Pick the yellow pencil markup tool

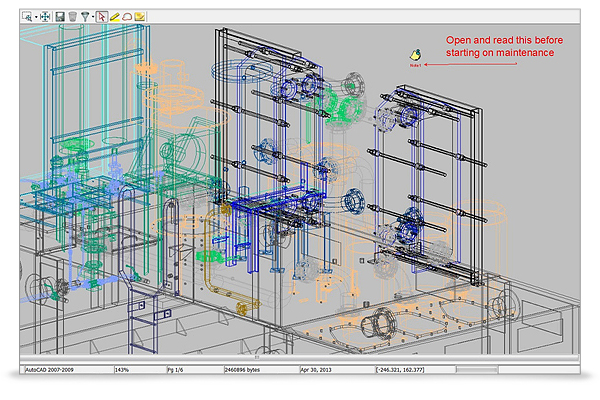tap(116, 17)
